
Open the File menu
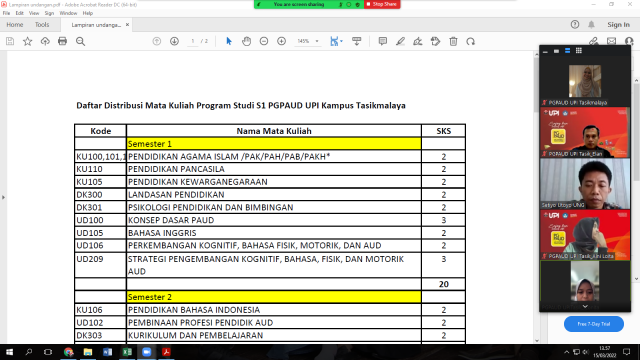click(7, 13)
